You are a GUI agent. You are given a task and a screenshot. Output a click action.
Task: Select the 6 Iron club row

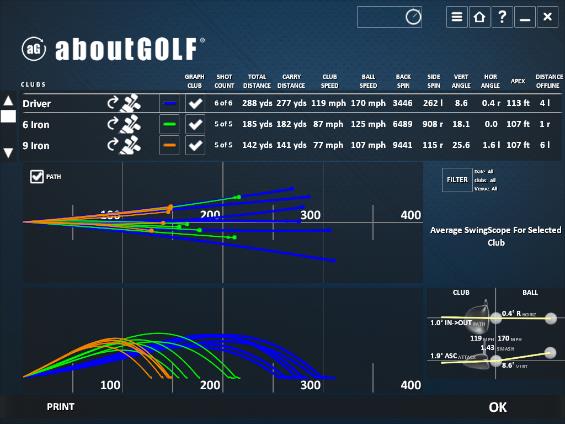point(291,124)
